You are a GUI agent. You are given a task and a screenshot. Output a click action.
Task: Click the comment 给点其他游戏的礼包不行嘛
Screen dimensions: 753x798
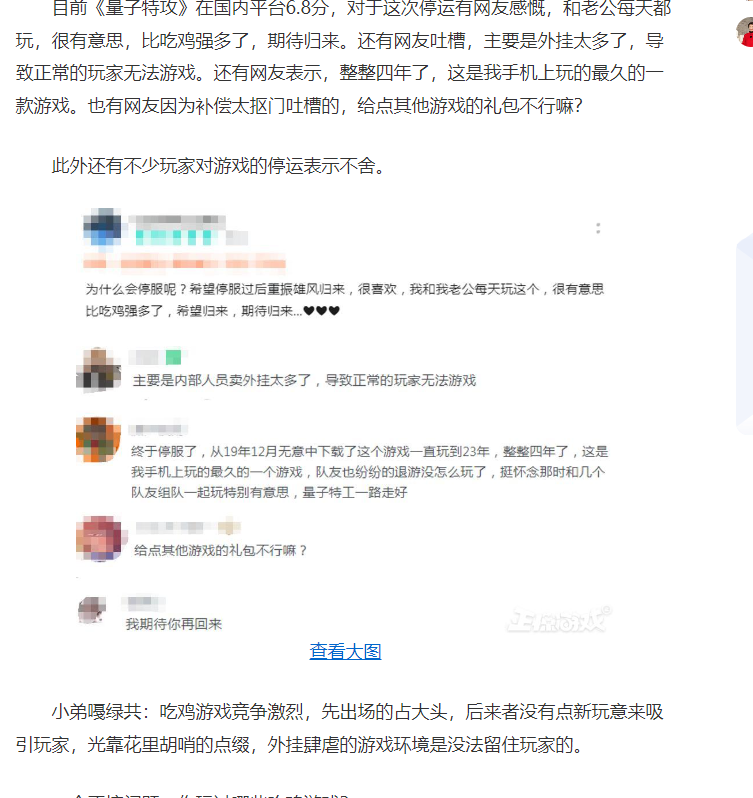point(220,550)
